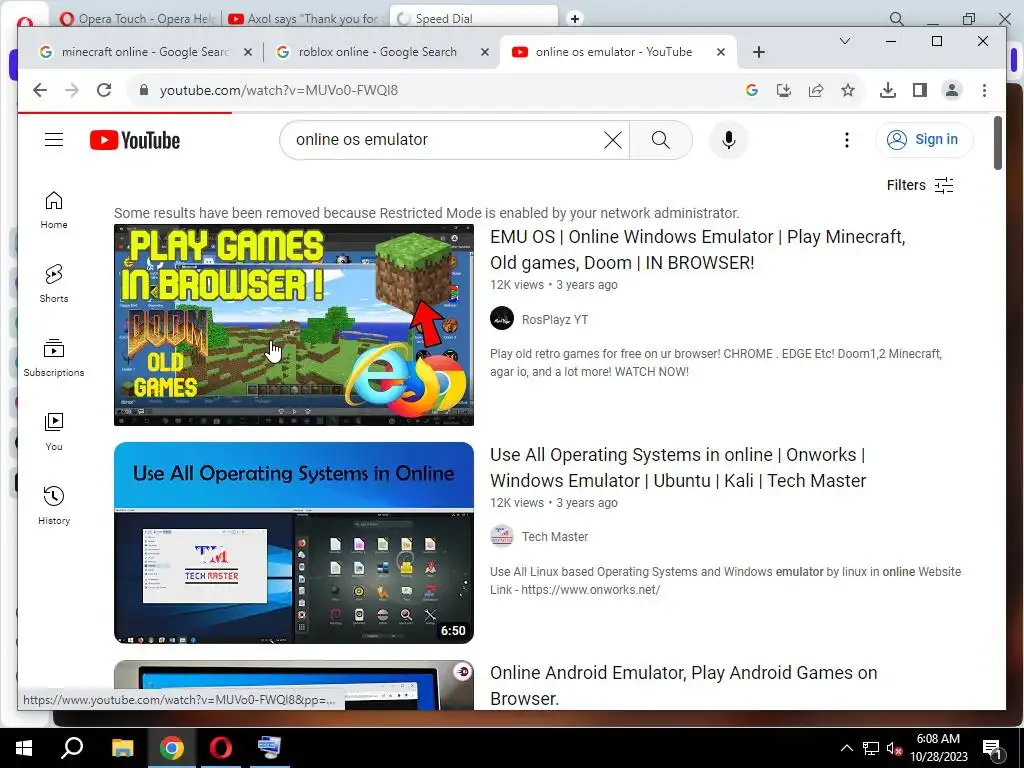Show hidden system tray icons

click(846, 748)
